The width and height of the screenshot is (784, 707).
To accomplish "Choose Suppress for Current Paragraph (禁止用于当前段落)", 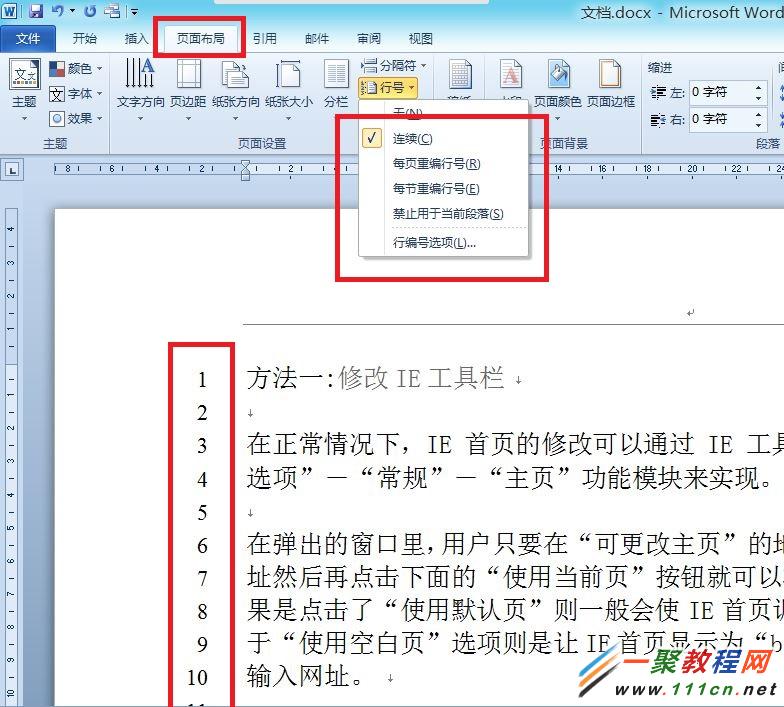I will click(x=443, y=214).
